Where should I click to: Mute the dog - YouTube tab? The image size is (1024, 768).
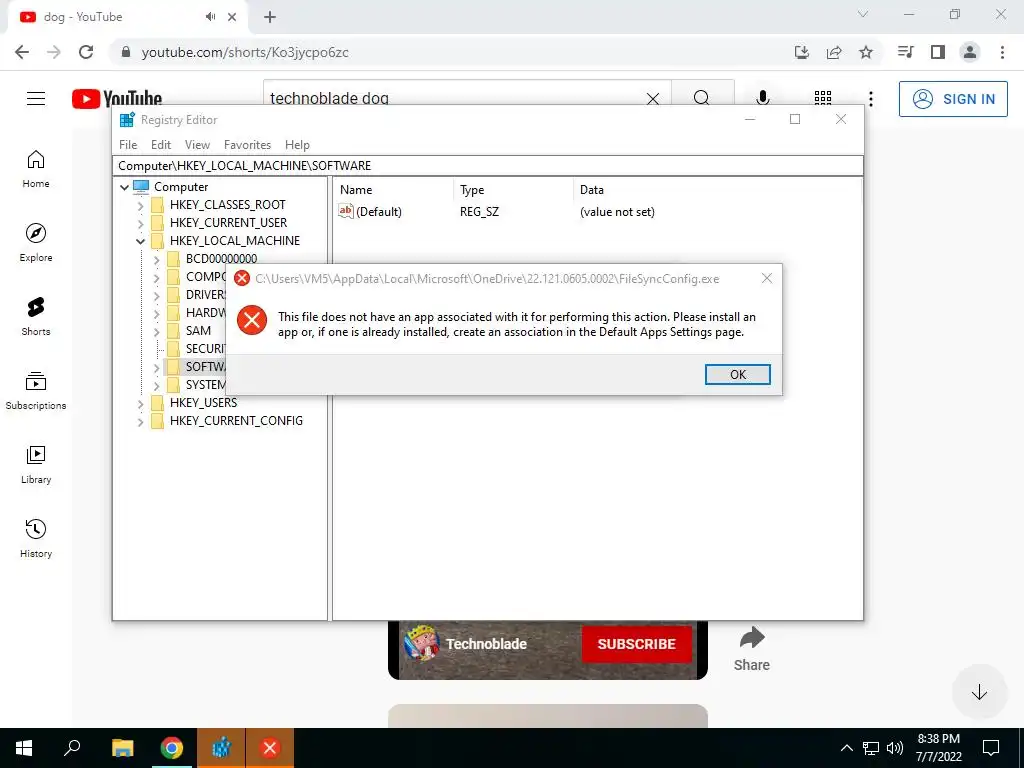coord(210,17)
